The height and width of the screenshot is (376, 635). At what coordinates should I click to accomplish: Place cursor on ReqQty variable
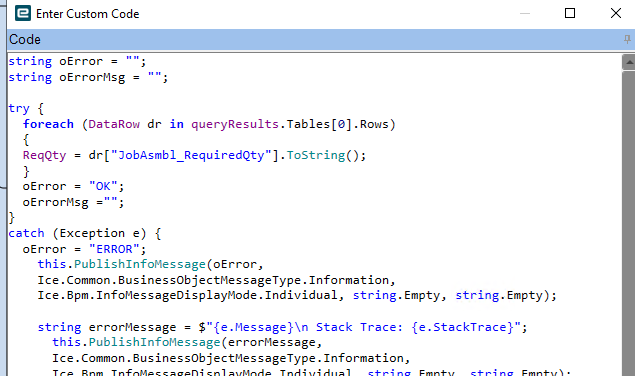click(x=44, y=156)
